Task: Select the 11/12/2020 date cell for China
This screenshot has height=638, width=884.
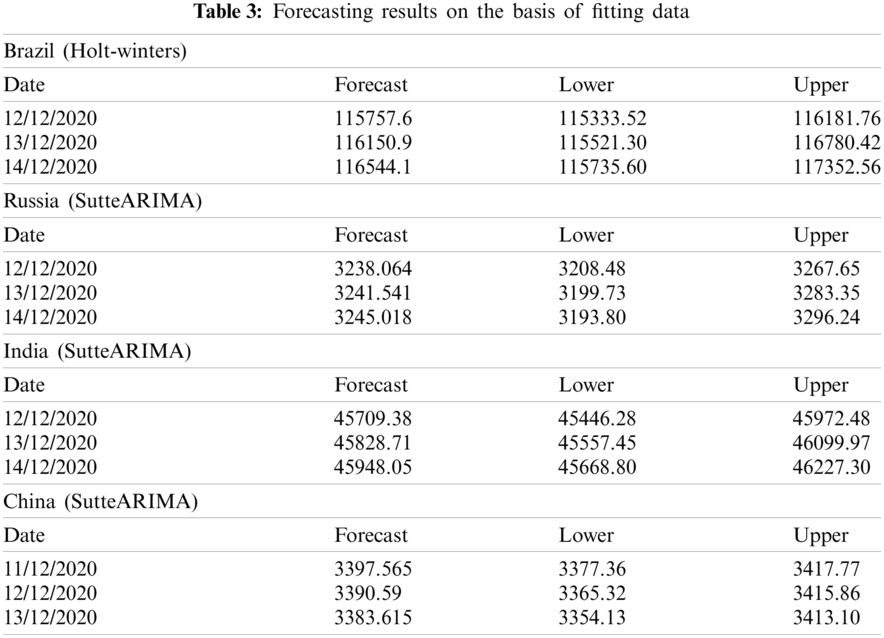Action: (51, 569)
